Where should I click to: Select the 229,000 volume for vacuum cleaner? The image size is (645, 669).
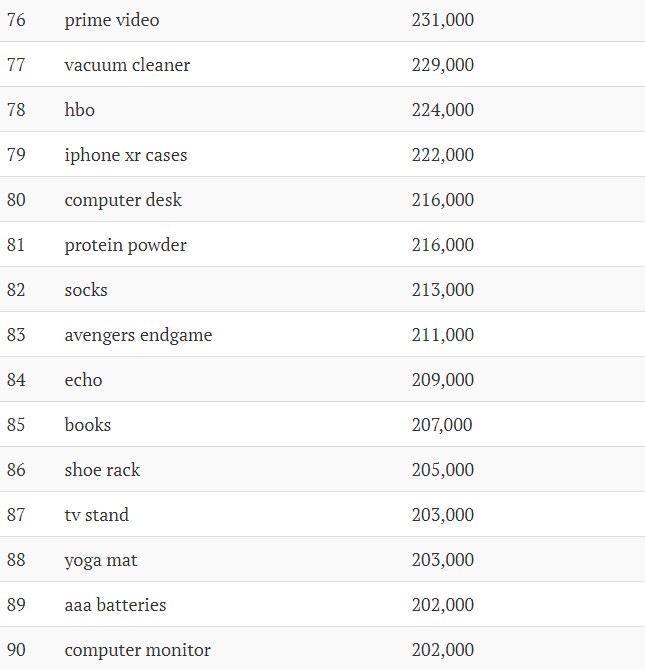(443, 65)
